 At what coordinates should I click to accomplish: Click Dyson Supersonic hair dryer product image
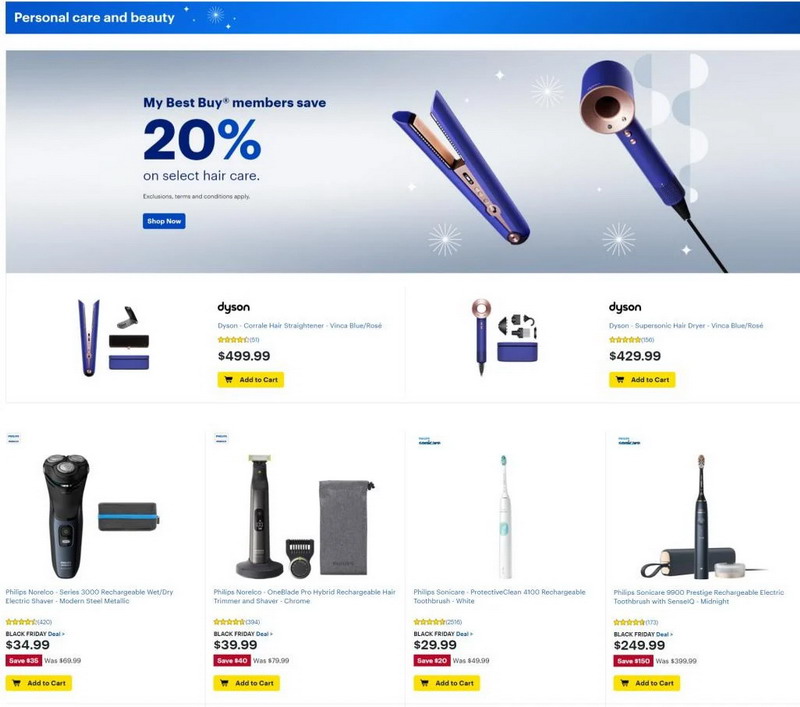point(504,337)
